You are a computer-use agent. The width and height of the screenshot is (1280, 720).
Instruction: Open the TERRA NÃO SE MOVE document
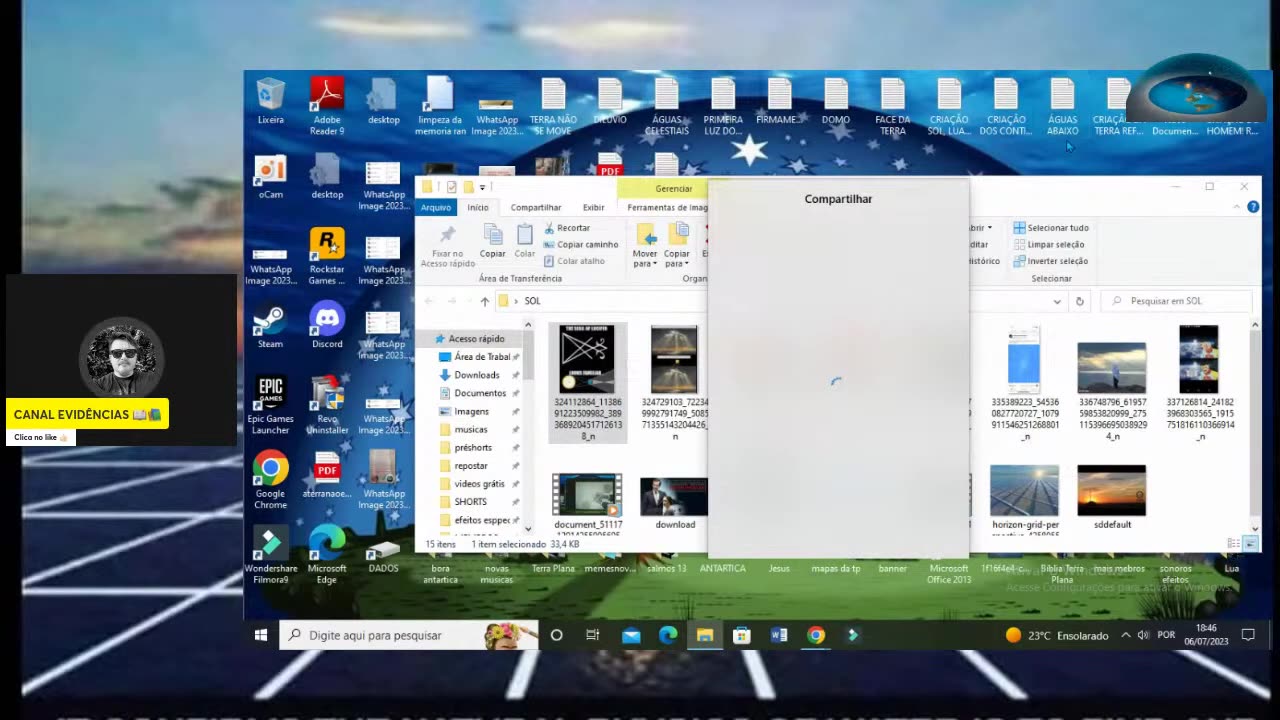pyautogui.click(x=553, y=106)
